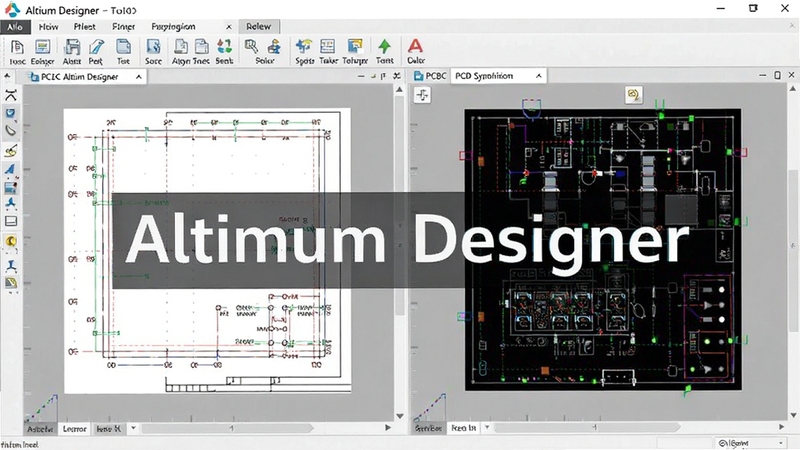This screenshot has height=450, width=800.
Task: Click the 'Perl' pencil edit icon
Action: [x=96, y=47]
